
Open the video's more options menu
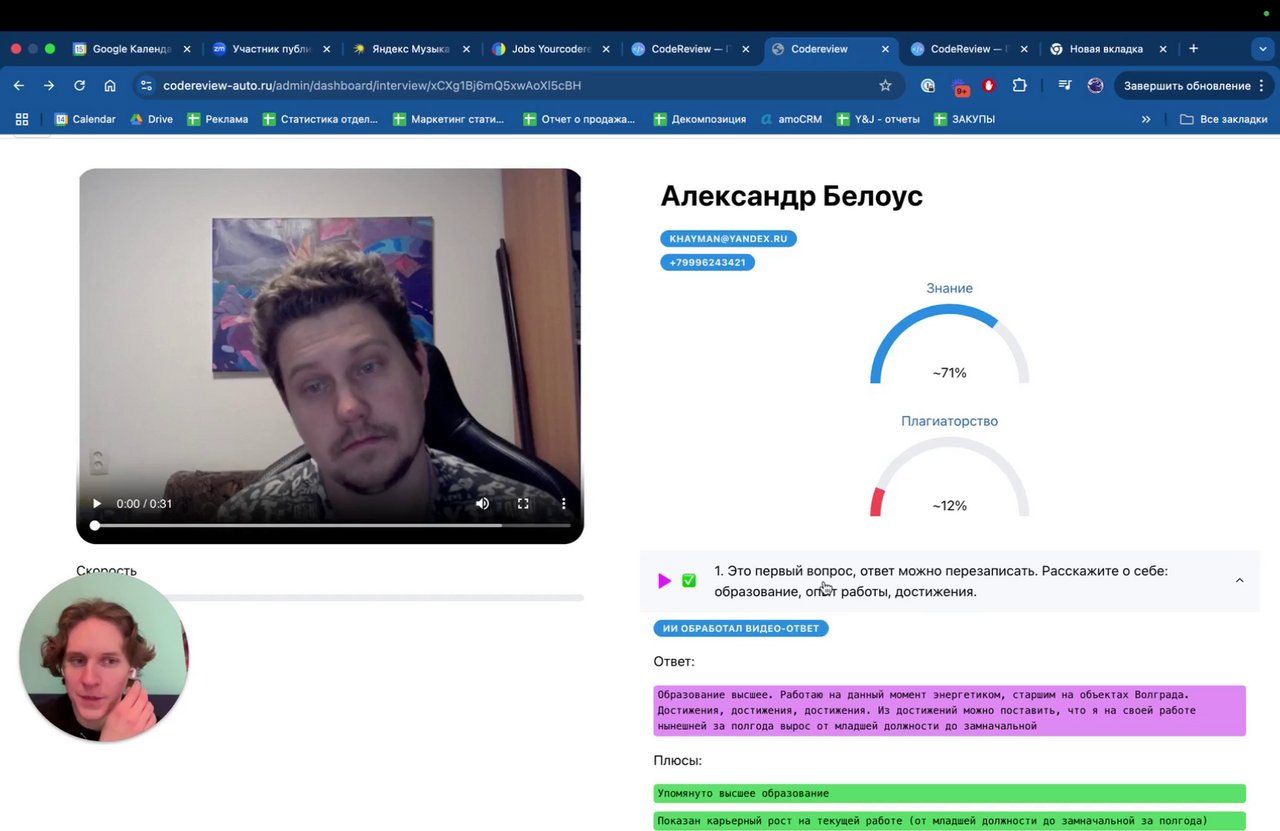pyautogui.click(x=563, y=504)
